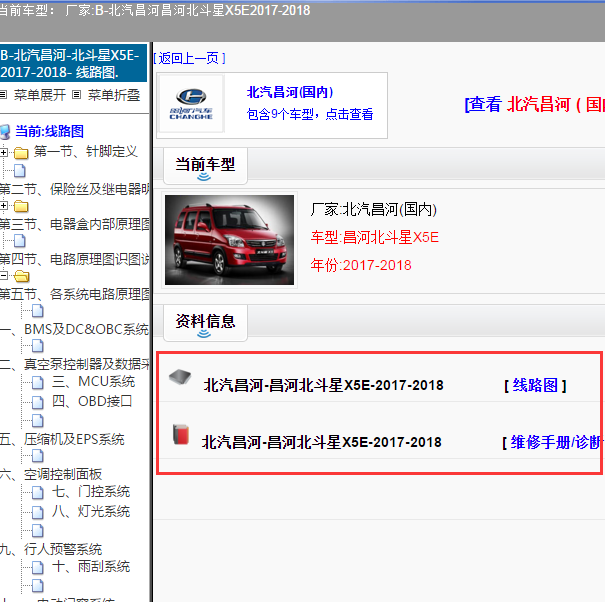This screenshot has height=602, width=605.
Task: Click the 年份:2017-2018 red text
Action: pos(361,265)
